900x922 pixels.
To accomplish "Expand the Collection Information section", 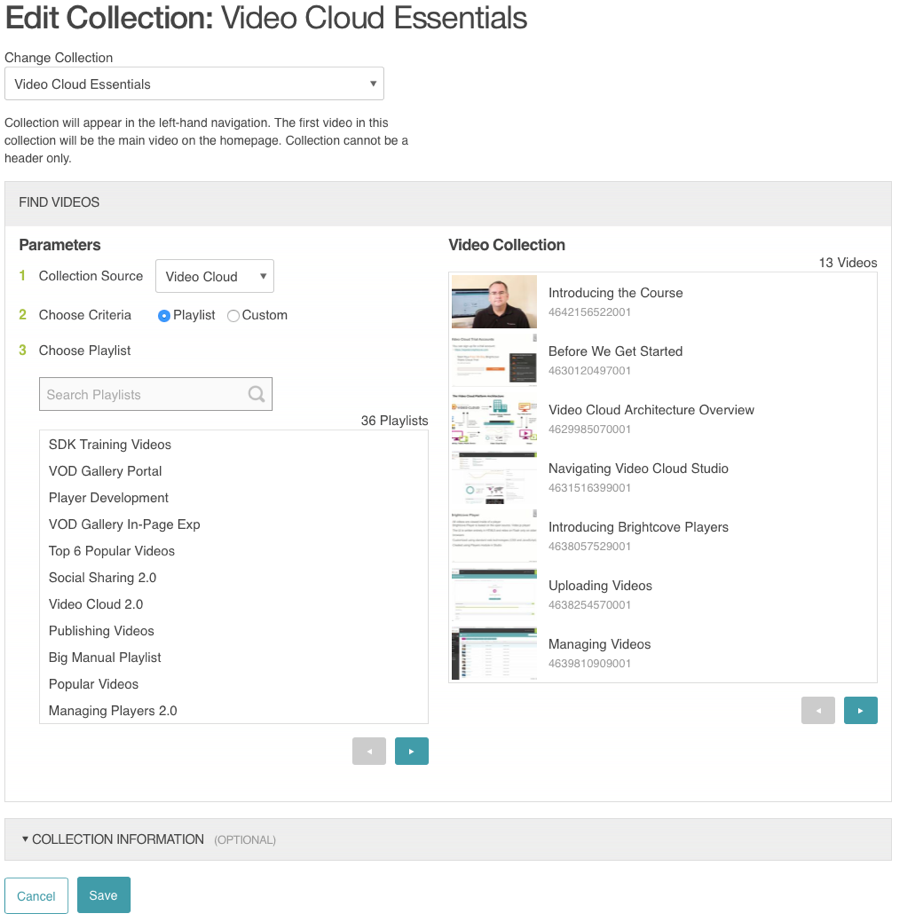I will click(x=448, y=839).
